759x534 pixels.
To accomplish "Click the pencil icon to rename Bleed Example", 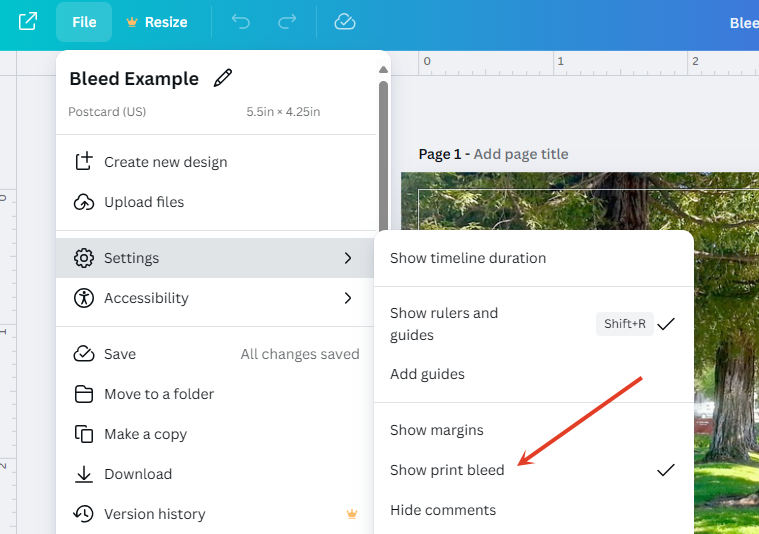I will click(223, 78).
